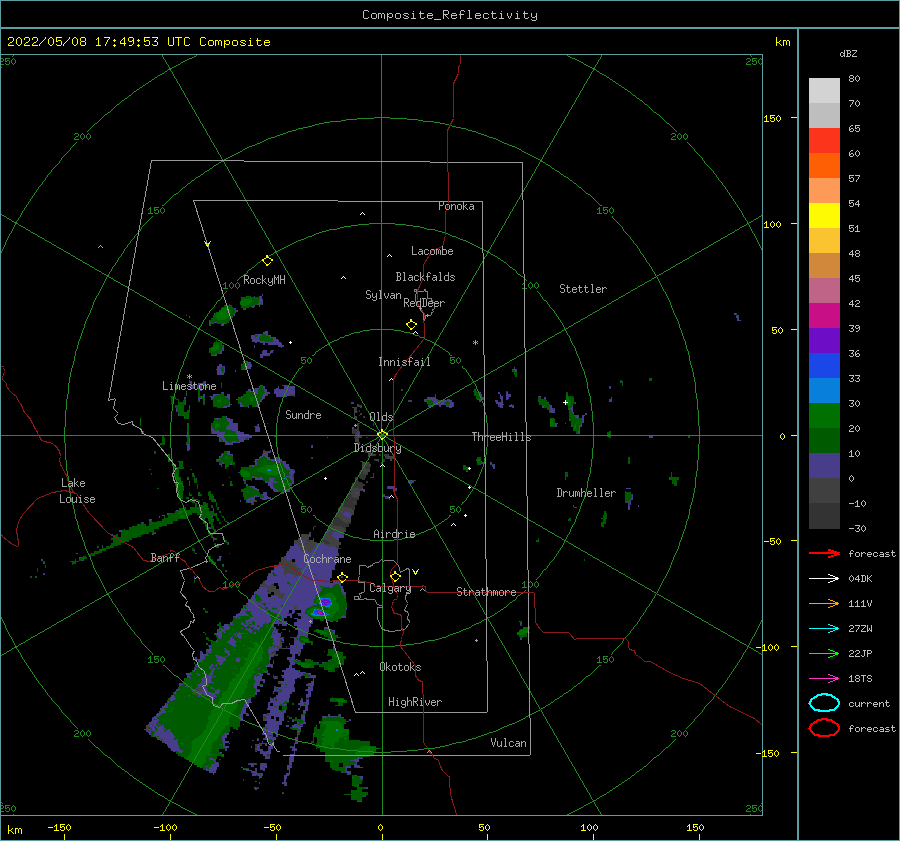This screenshot has height=841, width=900.
Task: Select the yellow 54-51 dBZ color swatch
Action: [x=824, y=216]
